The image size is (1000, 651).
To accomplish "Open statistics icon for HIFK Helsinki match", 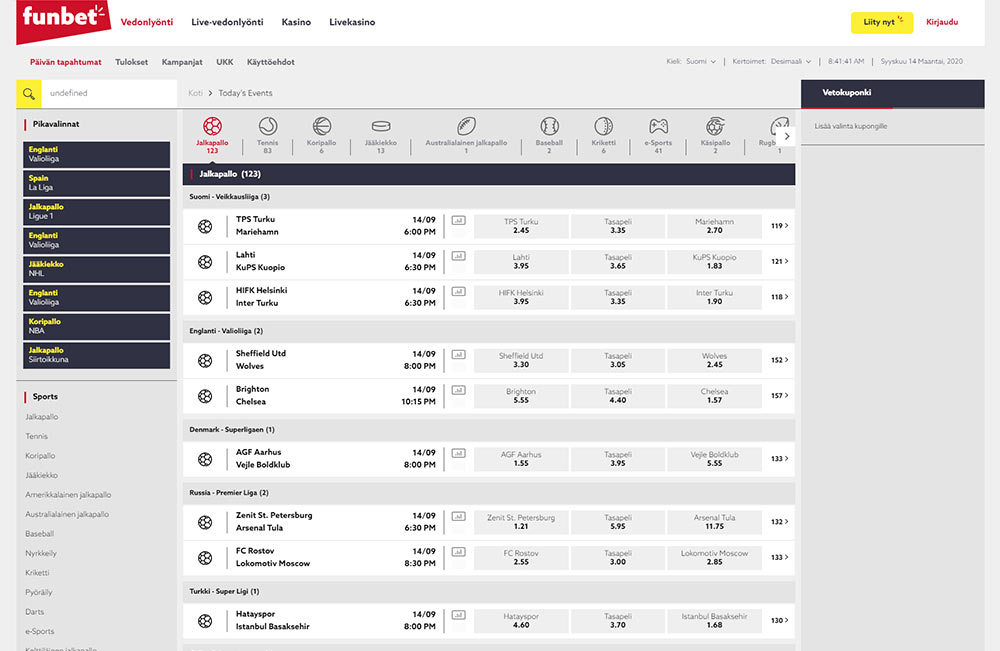I will click(459, 292).
